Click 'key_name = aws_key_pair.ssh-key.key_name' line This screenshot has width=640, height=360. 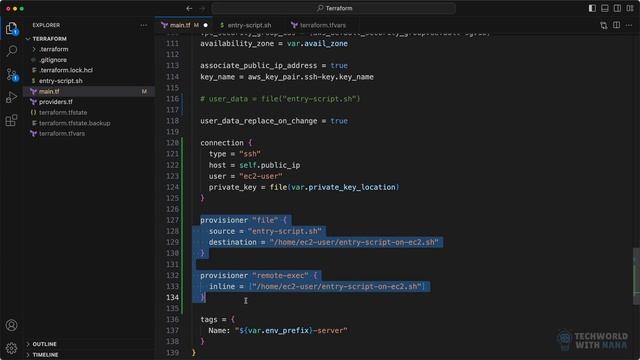pos(287,77)
